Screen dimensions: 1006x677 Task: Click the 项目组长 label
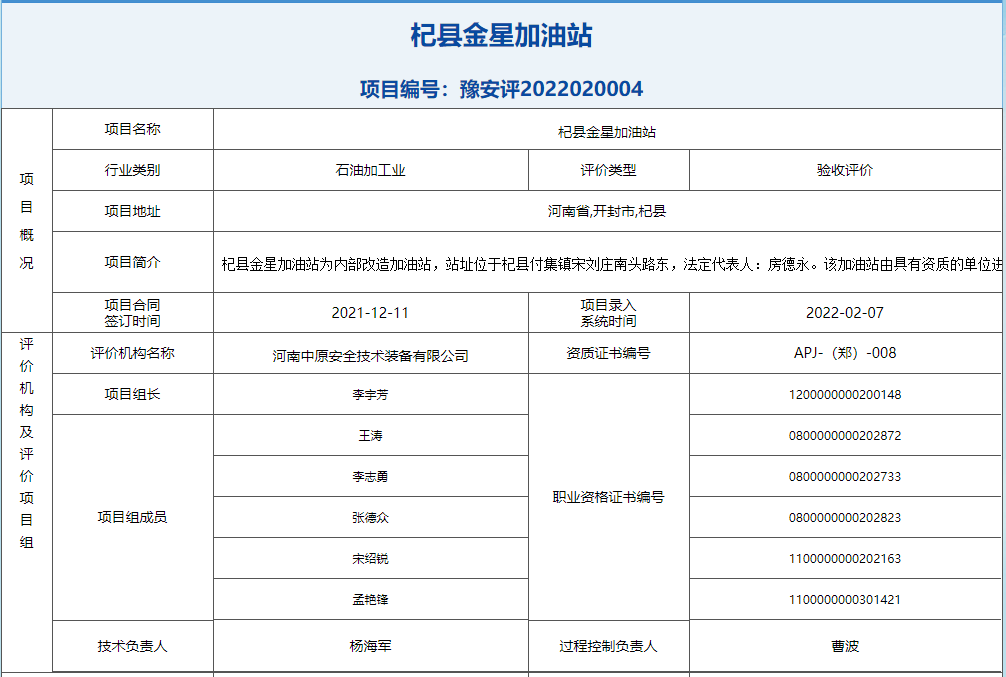coord(133,394)
